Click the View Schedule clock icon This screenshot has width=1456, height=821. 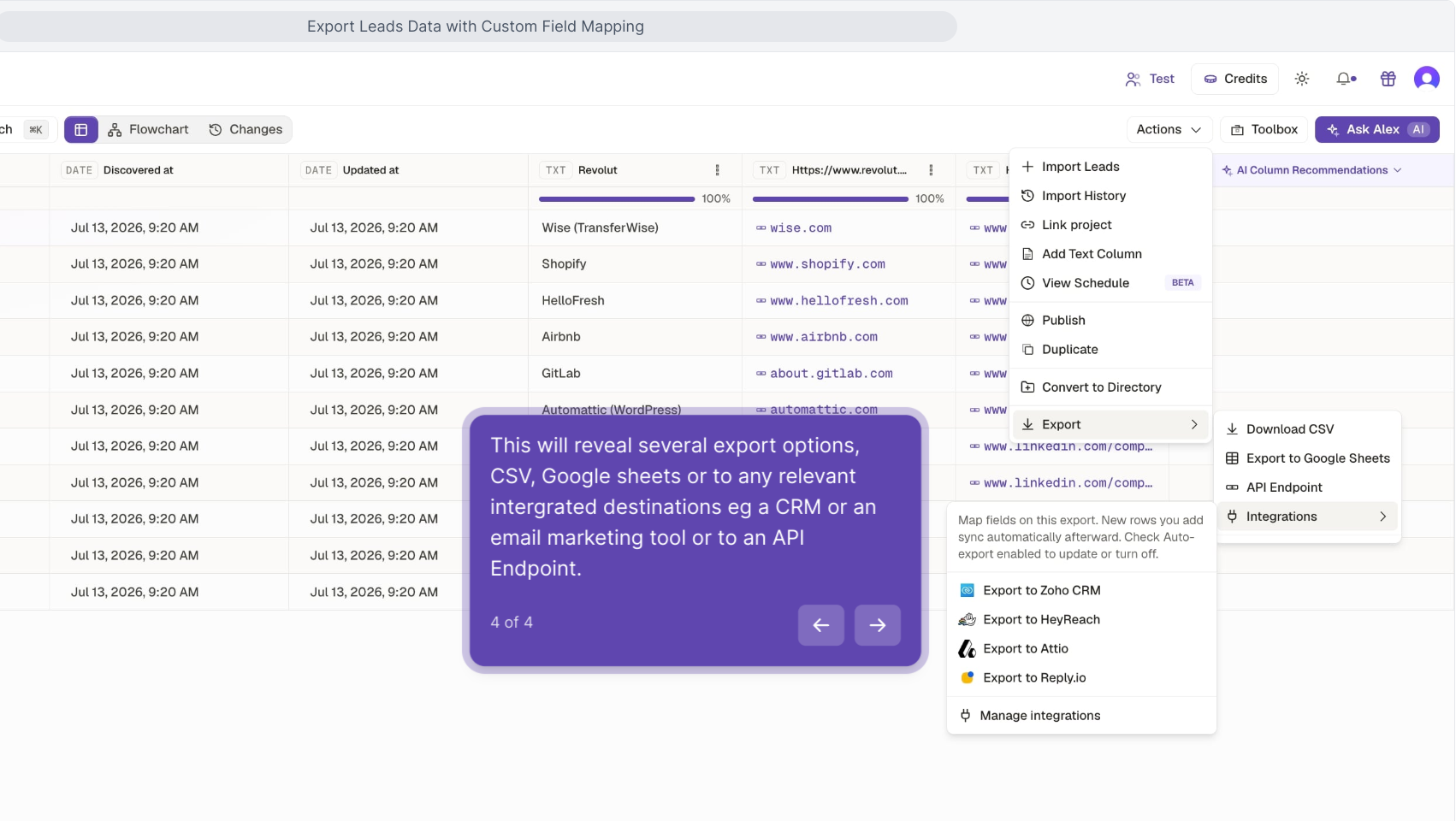[x=1028, y=283]
